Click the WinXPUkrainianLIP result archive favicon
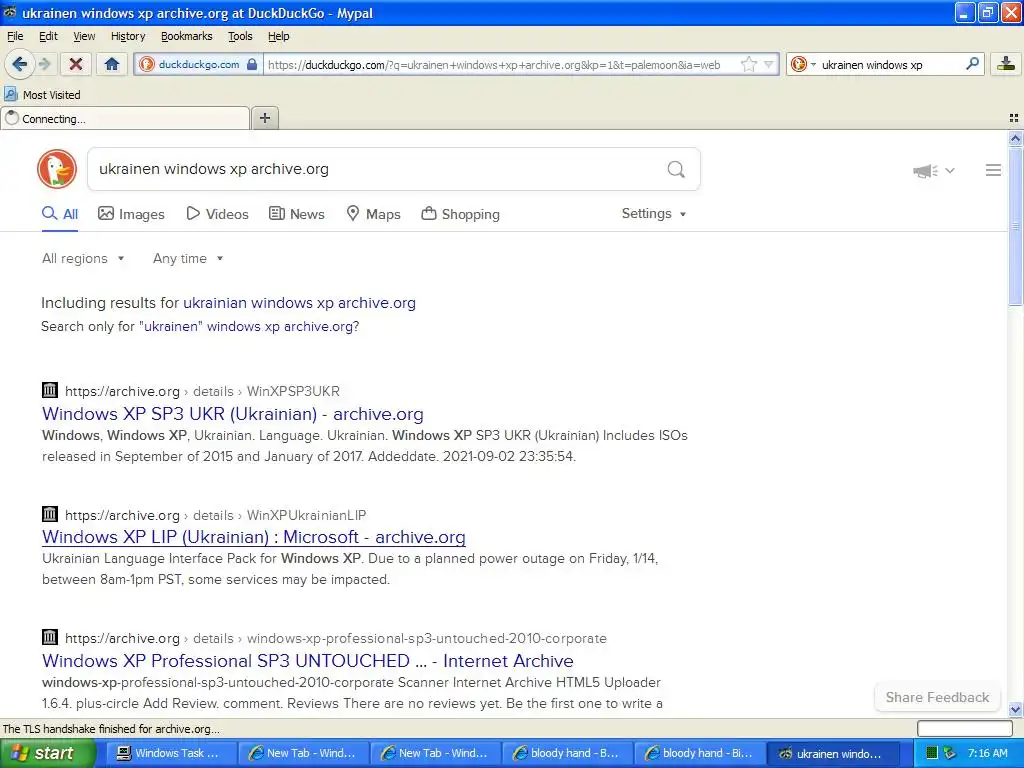The width and height of the screenshot is (1024, 768). click(x=50, y=514)
